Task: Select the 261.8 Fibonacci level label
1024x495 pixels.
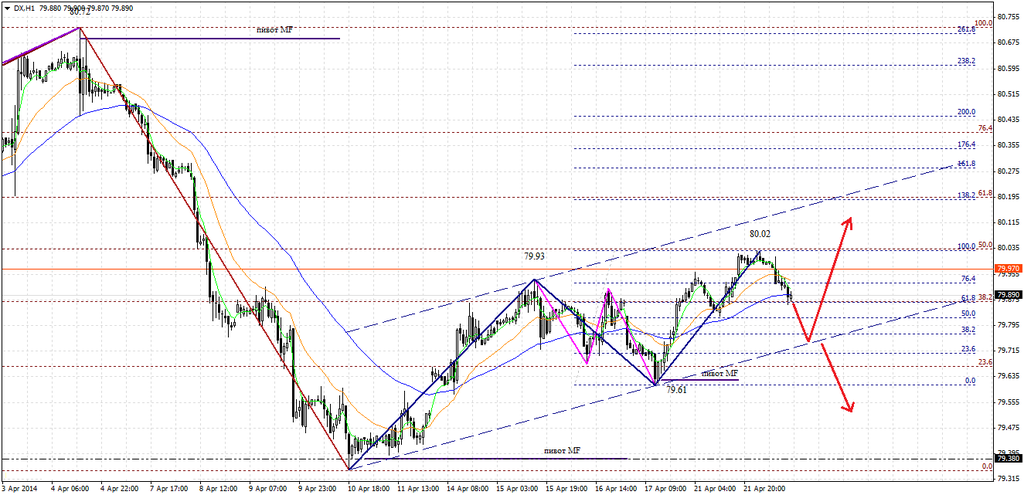Action: [x=967, y=30]
